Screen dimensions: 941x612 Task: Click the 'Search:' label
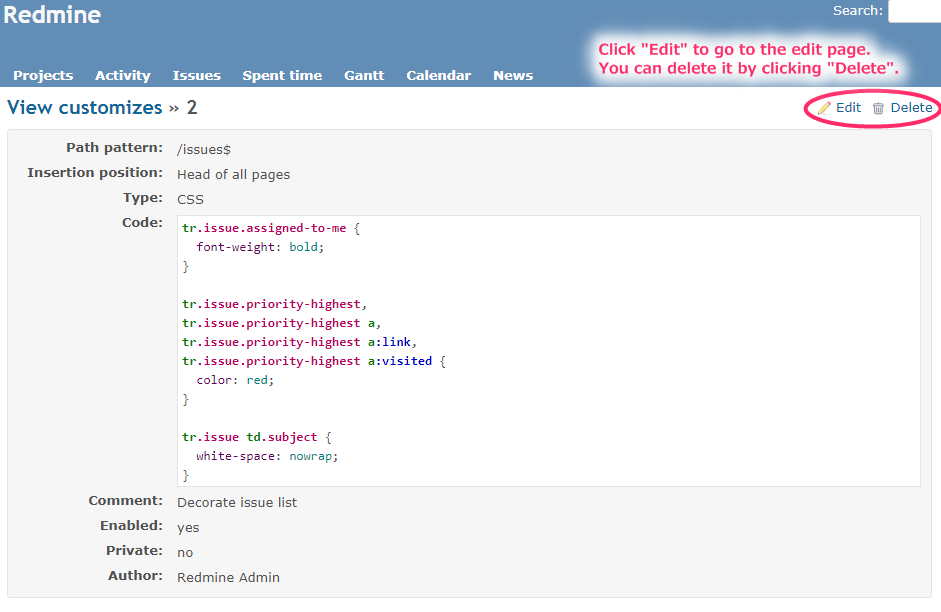pyautogui.click(x=858, y=11)
